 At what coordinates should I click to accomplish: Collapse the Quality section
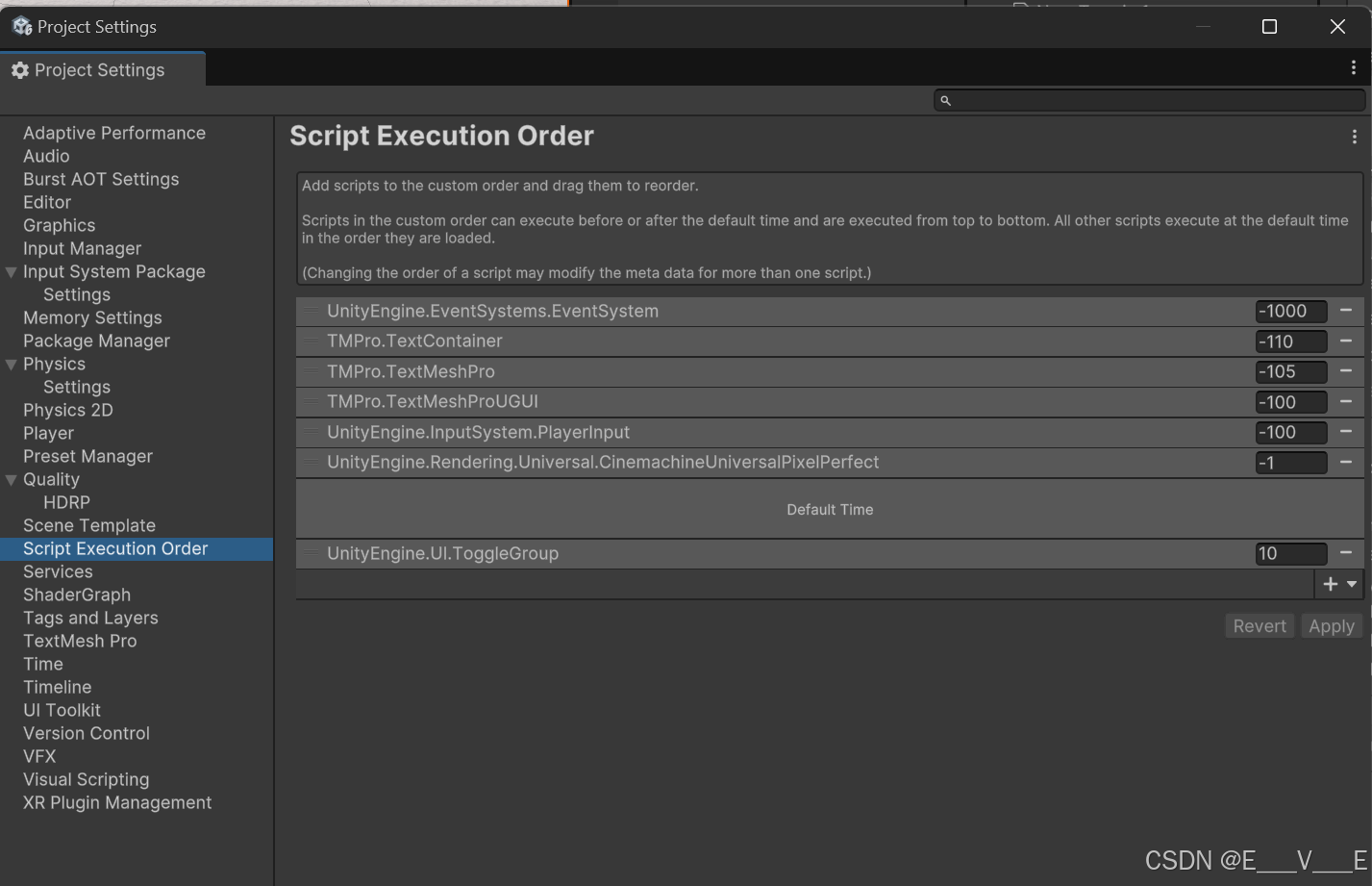click(x=12, y=480)
